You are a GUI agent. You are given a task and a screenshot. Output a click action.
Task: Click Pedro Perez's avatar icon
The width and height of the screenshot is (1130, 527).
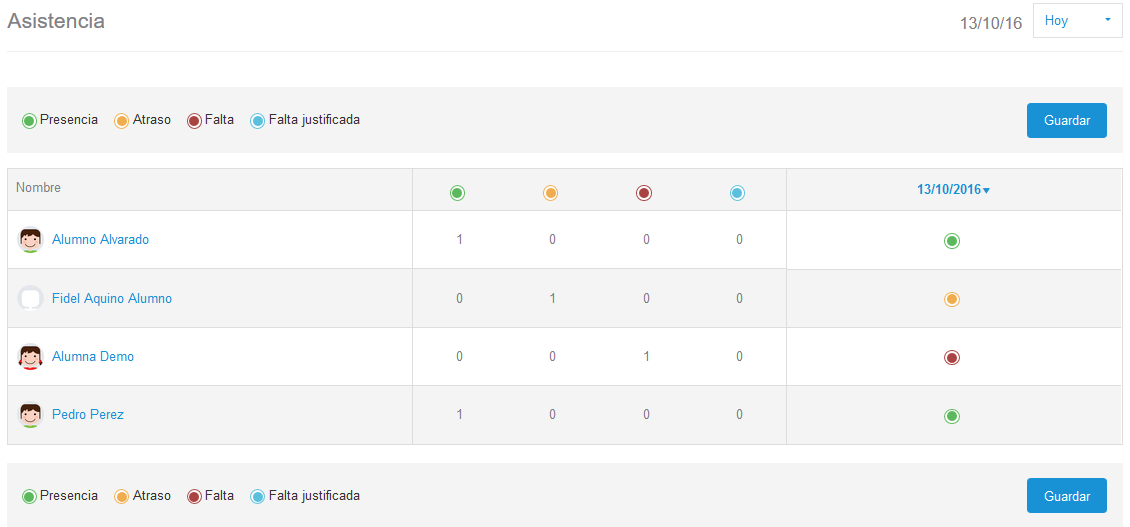(31, 415)
